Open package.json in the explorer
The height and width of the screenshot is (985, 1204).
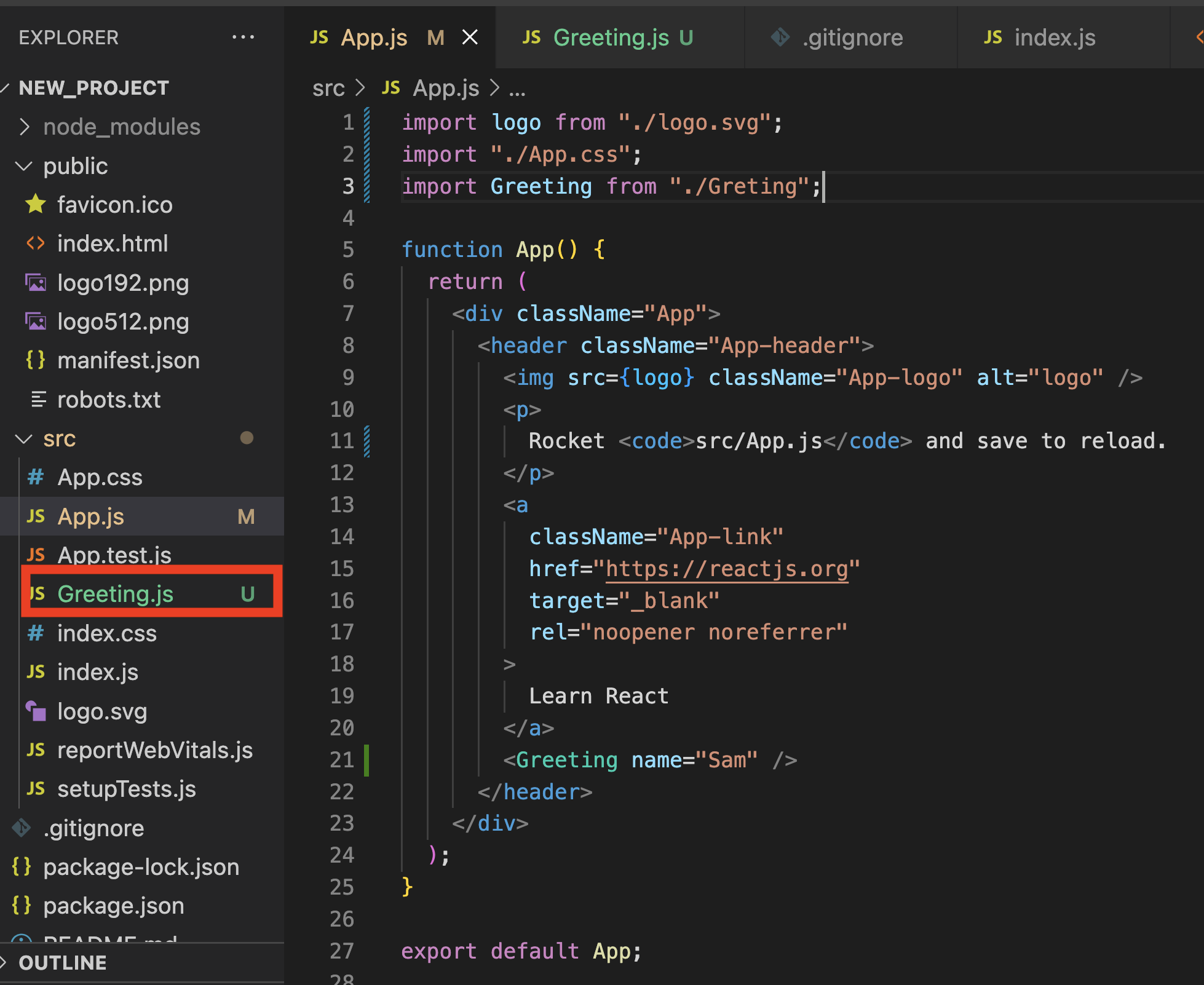click(113, 906)
